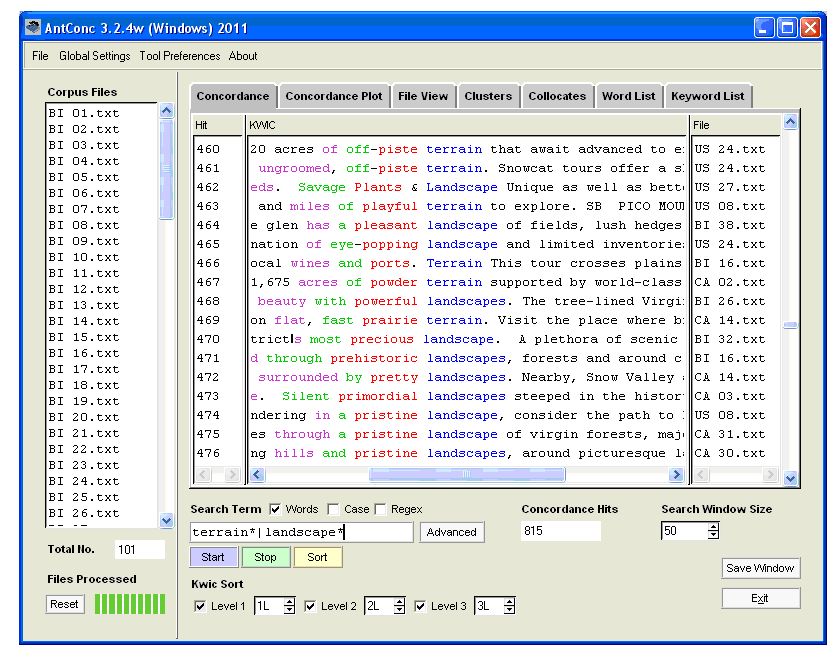The width and height of the screenshot is (836, 662).
Task: Increase Level 2 sort value arrow
Action: tap(399, 602)
